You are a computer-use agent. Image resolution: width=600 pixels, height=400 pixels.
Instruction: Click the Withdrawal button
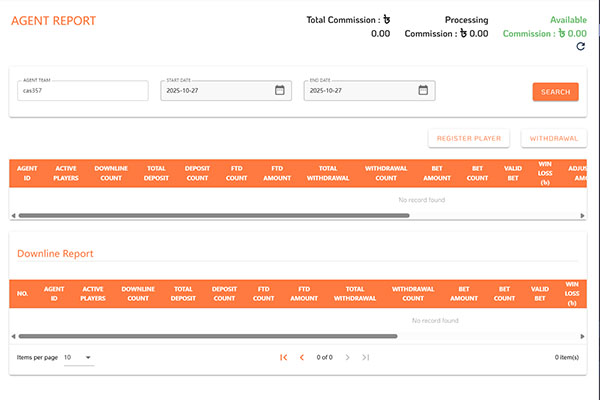click(553, 139)
